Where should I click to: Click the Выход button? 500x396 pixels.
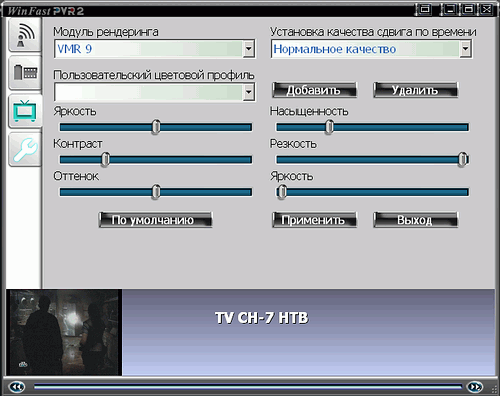coord(415,220)
